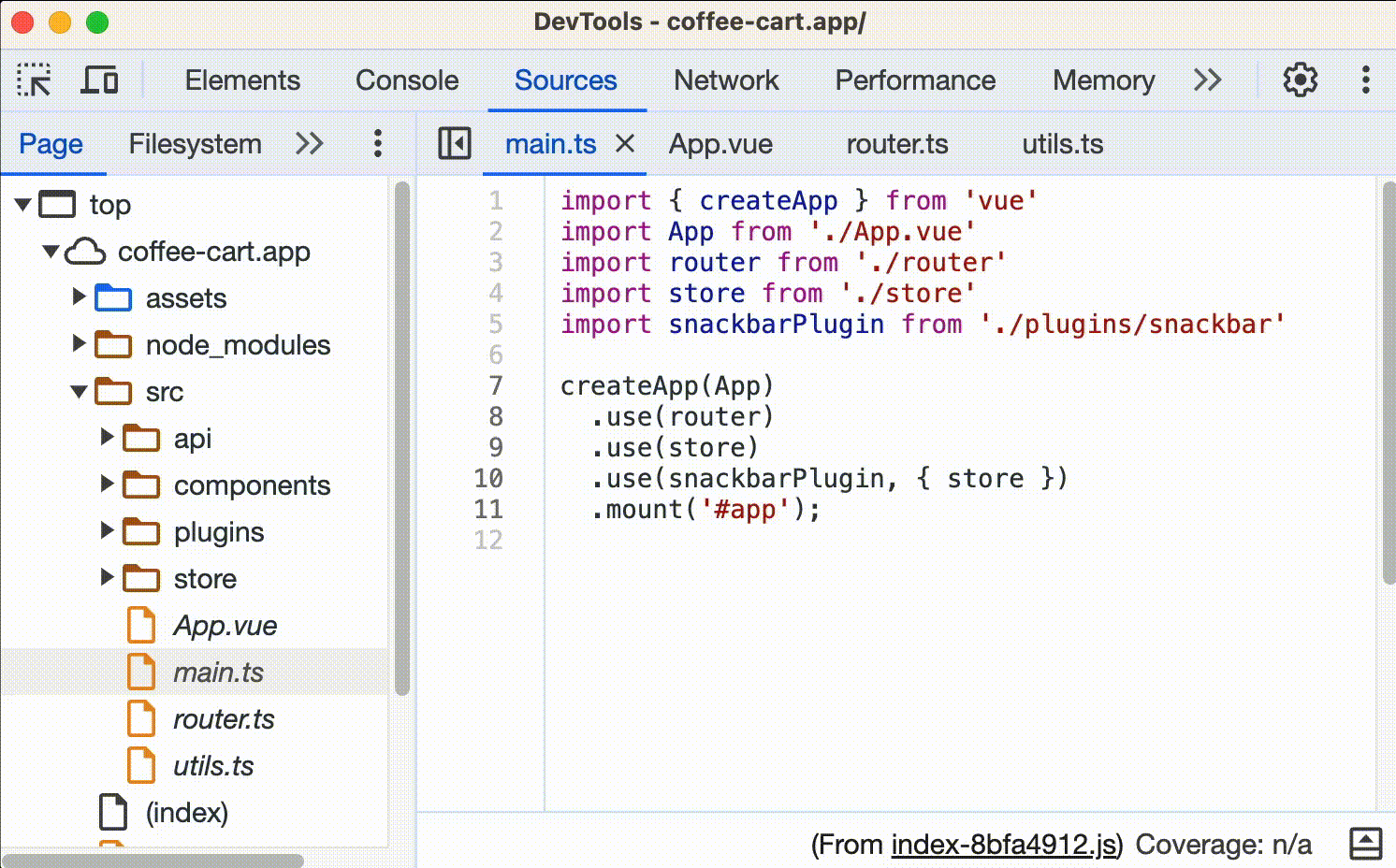Collapse the top tree node

[23, 204]
